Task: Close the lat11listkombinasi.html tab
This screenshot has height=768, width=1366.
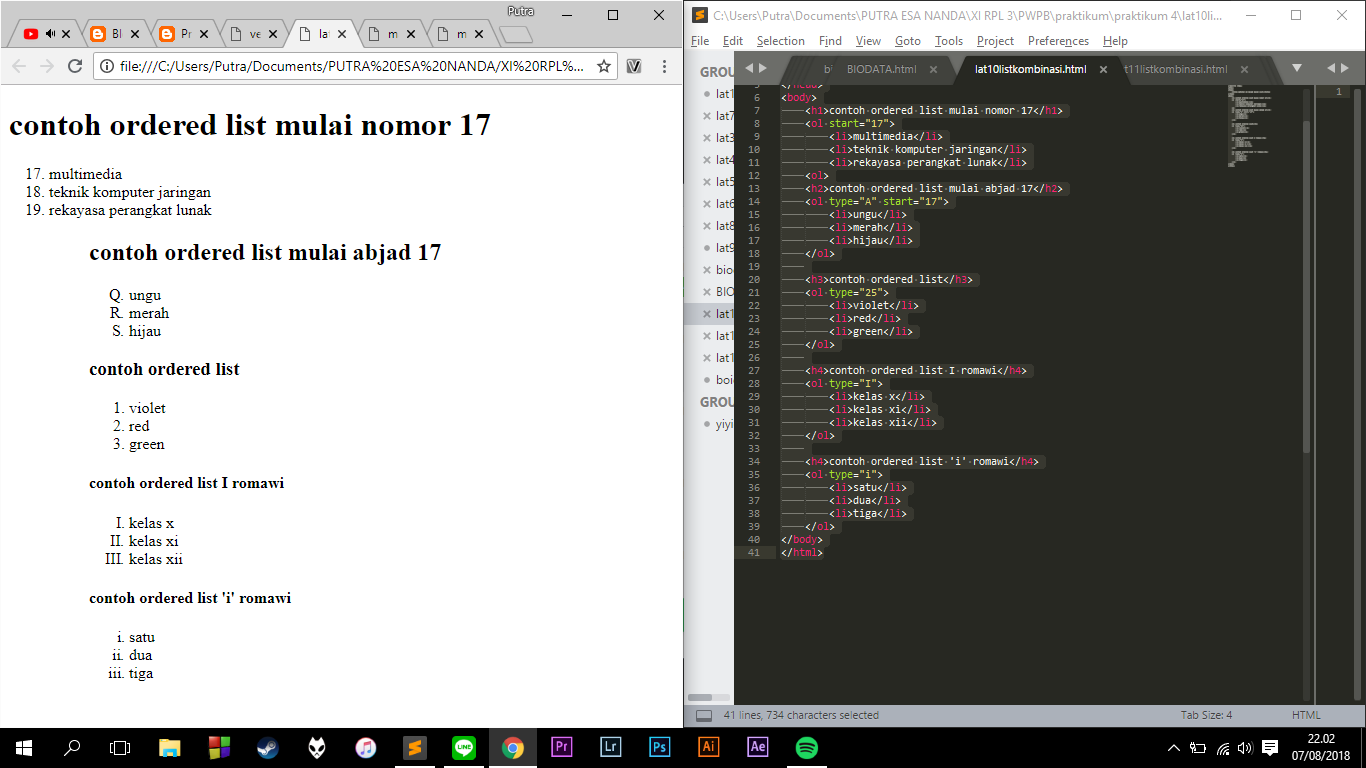Action: click(1244, 69)
